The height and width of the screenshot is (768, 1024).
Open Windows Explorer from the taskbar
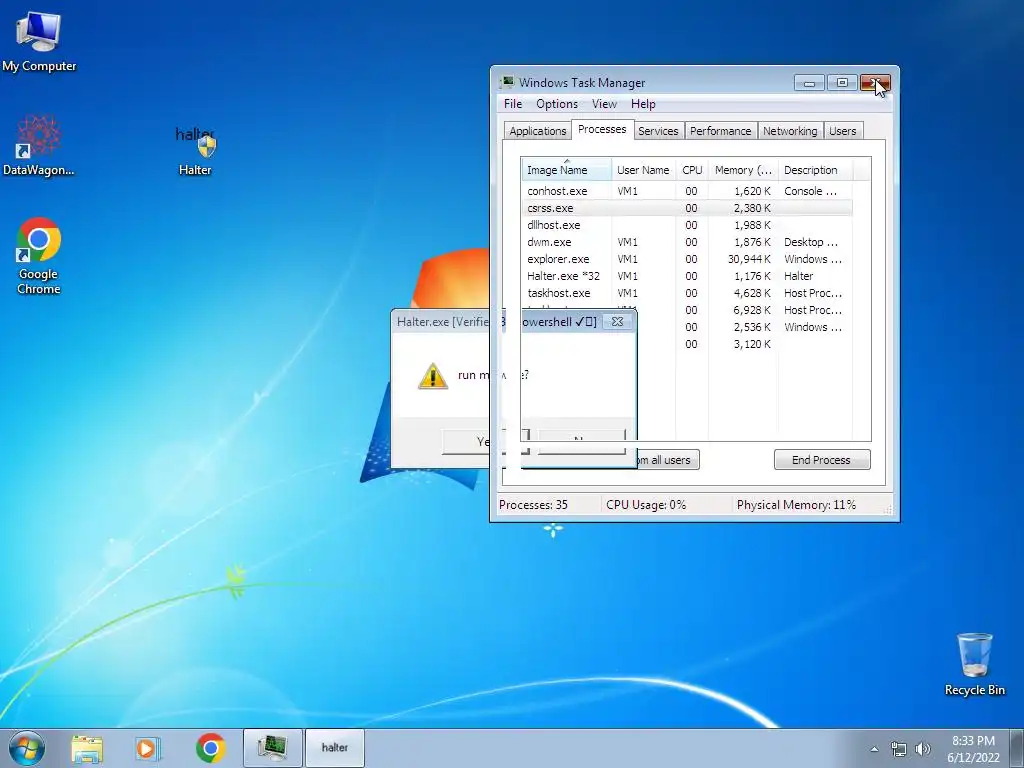click(87, 748)
